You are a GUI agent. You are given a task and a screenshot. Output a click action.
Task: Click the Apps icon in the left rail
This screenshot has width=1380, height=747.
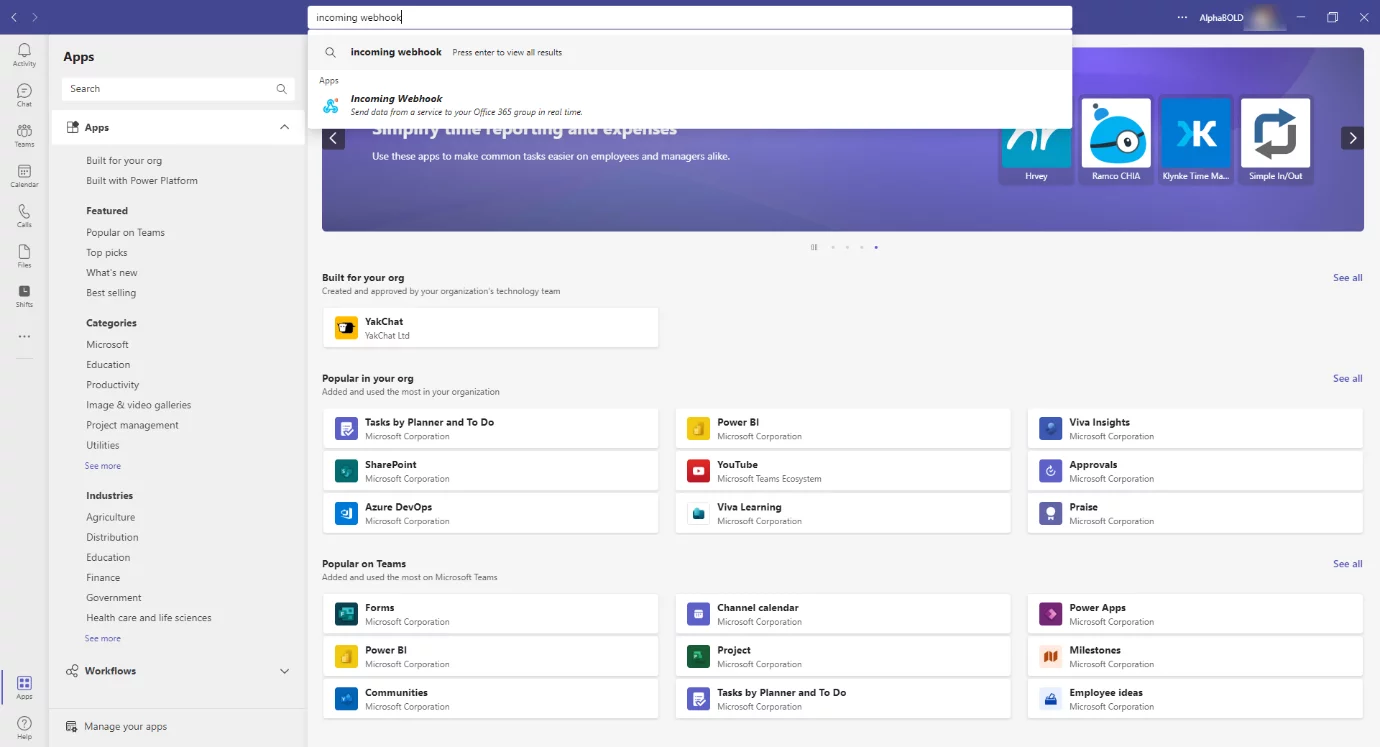click(x=24, y=687)
